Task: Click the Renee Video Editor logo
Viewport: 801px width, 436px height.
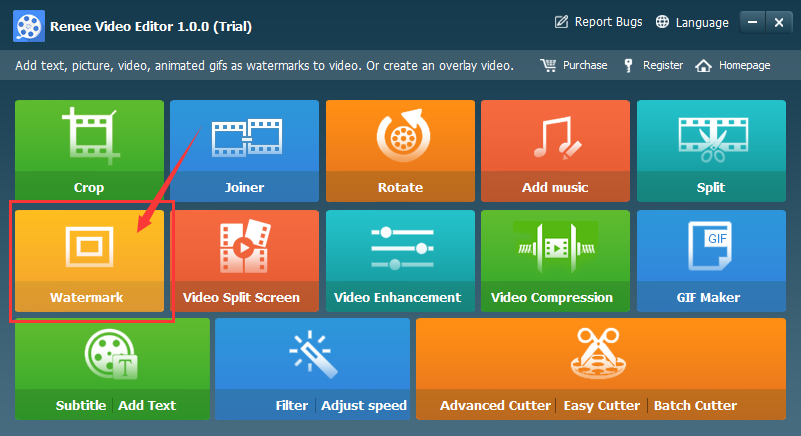Action: [x=29, y=26]
